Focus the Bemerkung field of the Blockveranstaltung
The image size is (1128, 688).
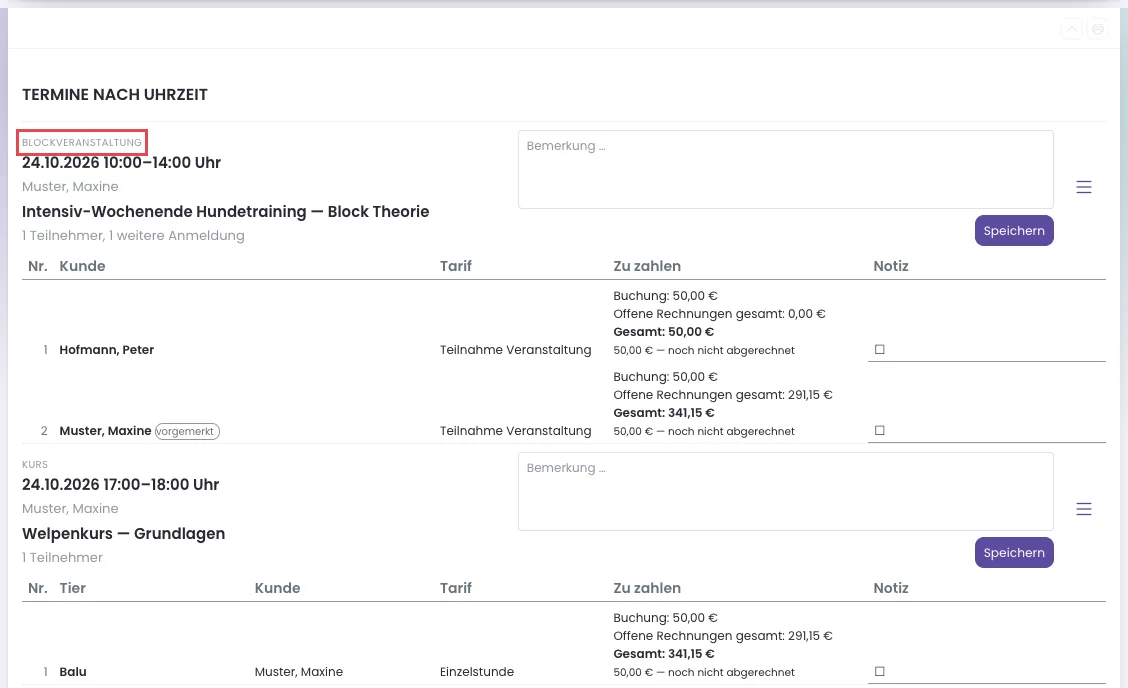786,169
